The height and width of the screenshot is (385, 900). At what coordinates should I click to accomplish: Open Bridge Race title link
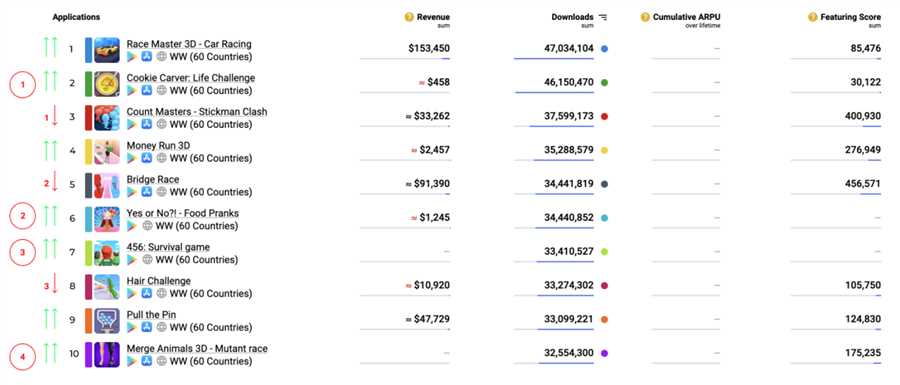click(x=153, y=179)
